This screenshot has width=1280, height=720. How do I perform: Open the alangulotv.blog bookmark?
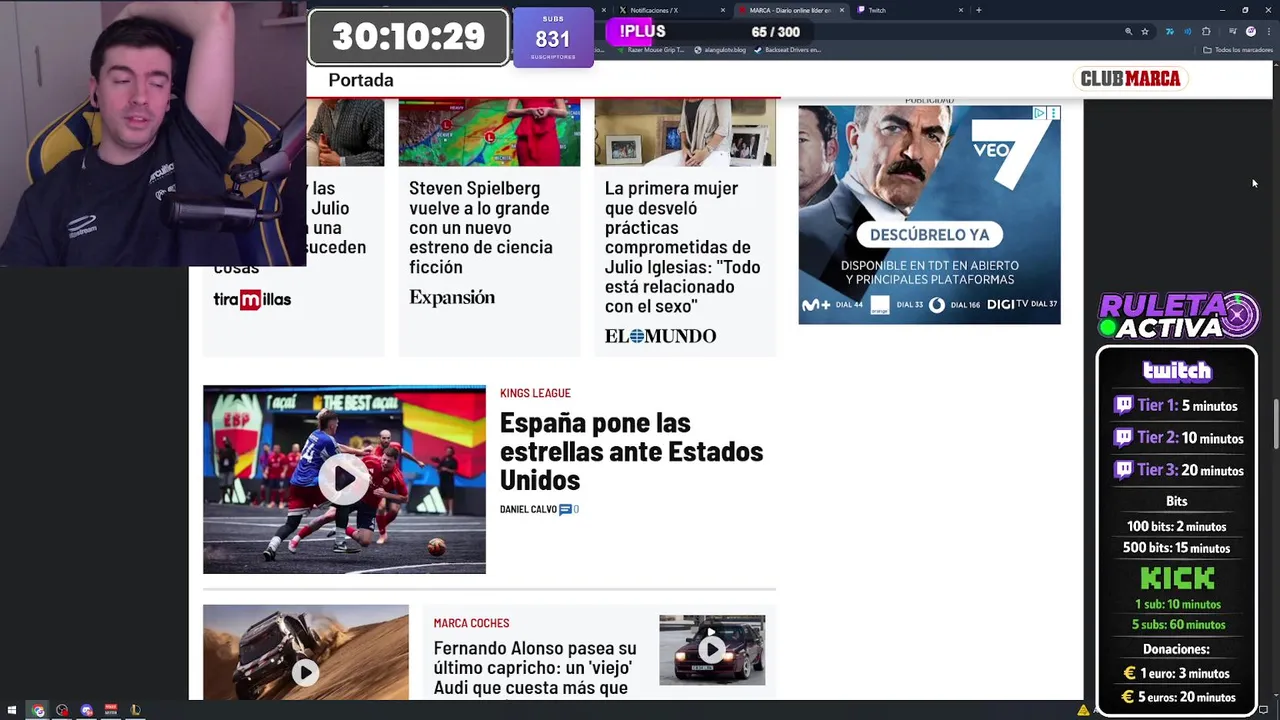(x=720, y=50)
